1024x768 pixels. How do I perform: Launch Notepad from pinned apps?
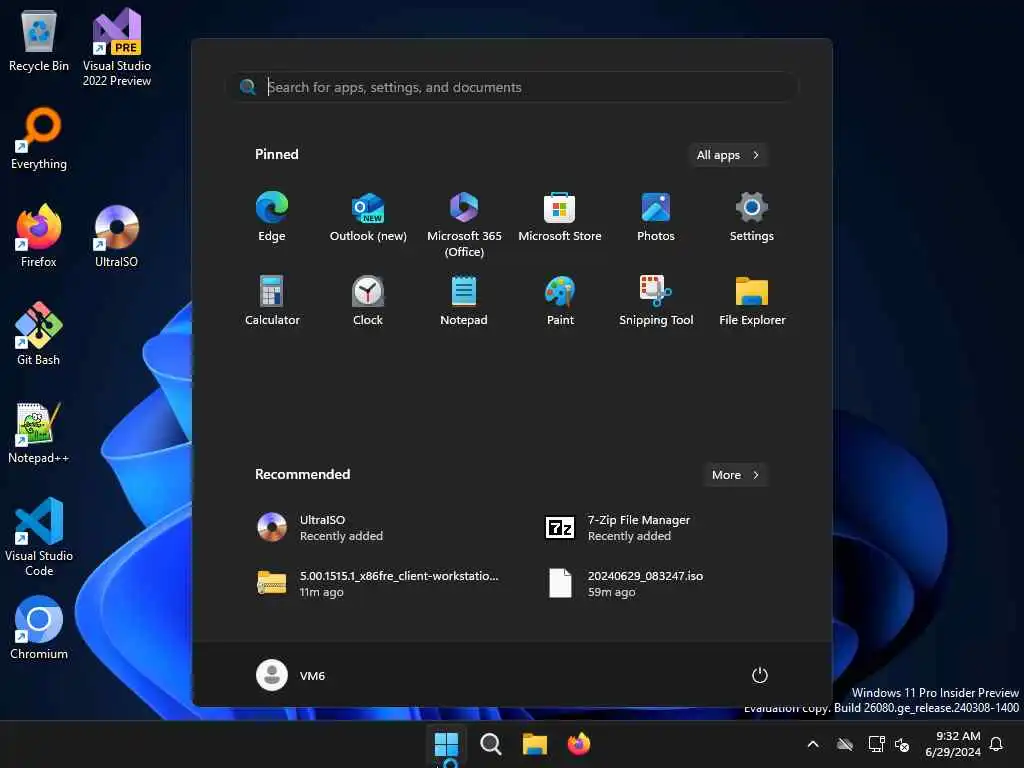[464, 301]
